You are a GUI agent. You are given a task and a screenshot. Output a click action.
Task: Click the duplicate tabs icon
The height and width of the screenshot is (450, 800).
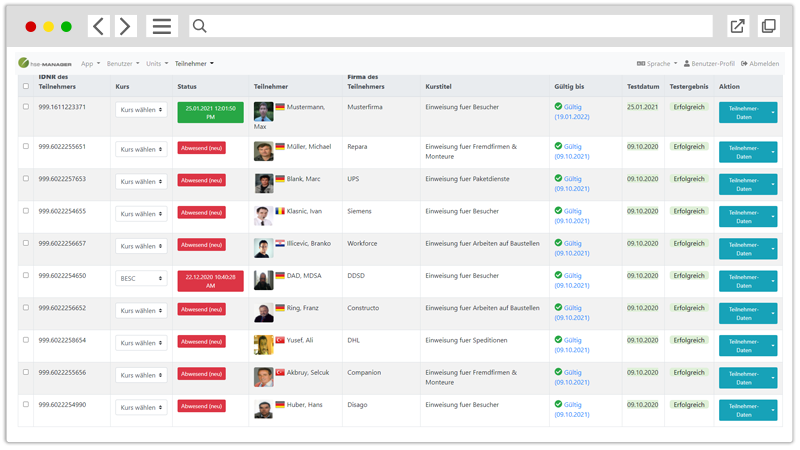[x=768, y=26]
